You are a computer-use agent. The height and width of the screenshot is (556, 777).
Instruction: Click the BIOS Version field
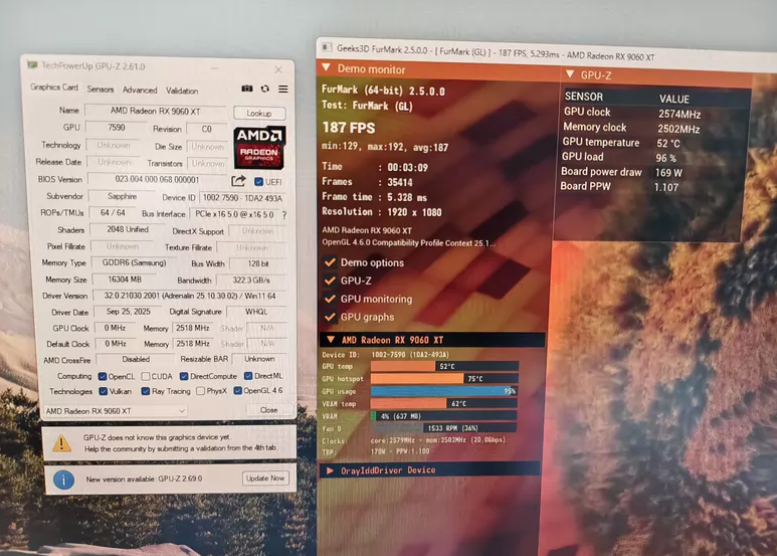coord(157,179)
